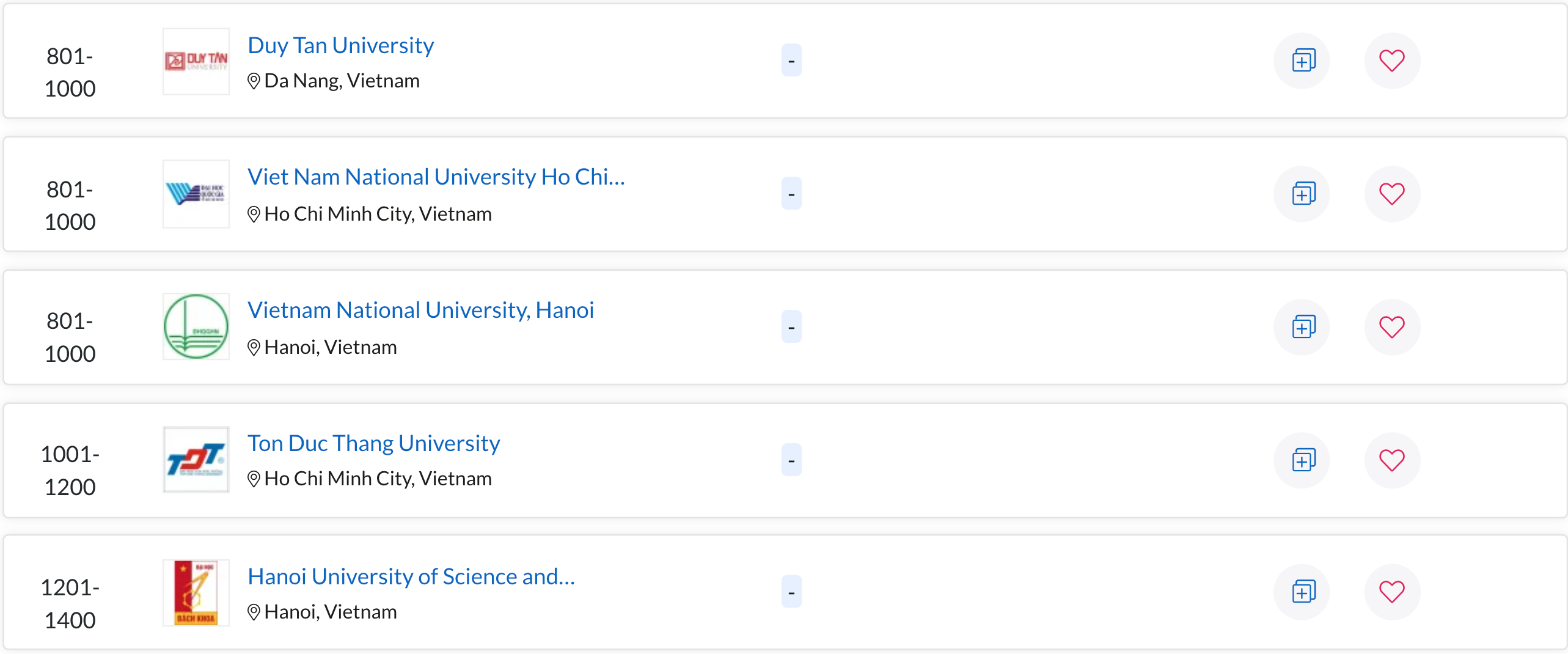This screenshot has height=654, width=1568.
Task: Open the Duy Tan University link
Action: pyautogui.click(x=340, y=46)
